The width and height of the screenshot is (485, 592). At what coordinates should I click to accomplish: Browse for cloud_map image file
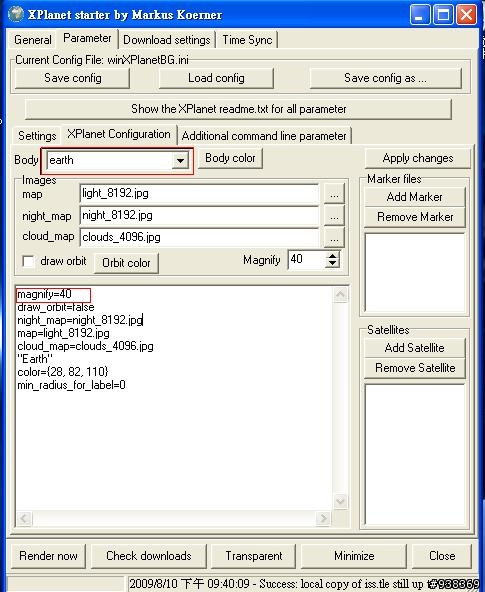point(334,237)
